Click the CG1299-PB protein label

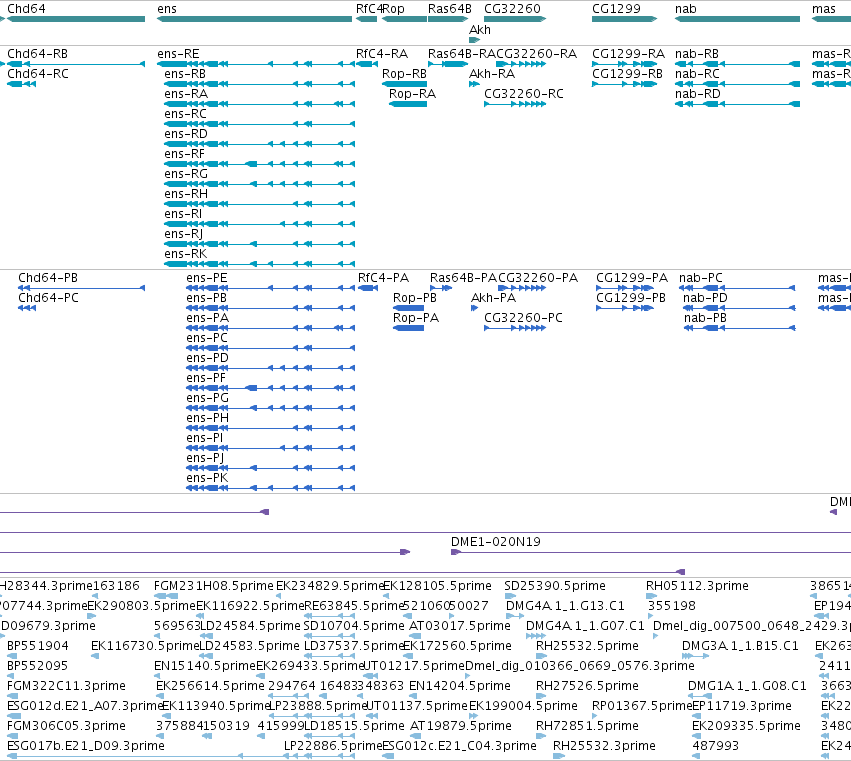coord(631,298)
